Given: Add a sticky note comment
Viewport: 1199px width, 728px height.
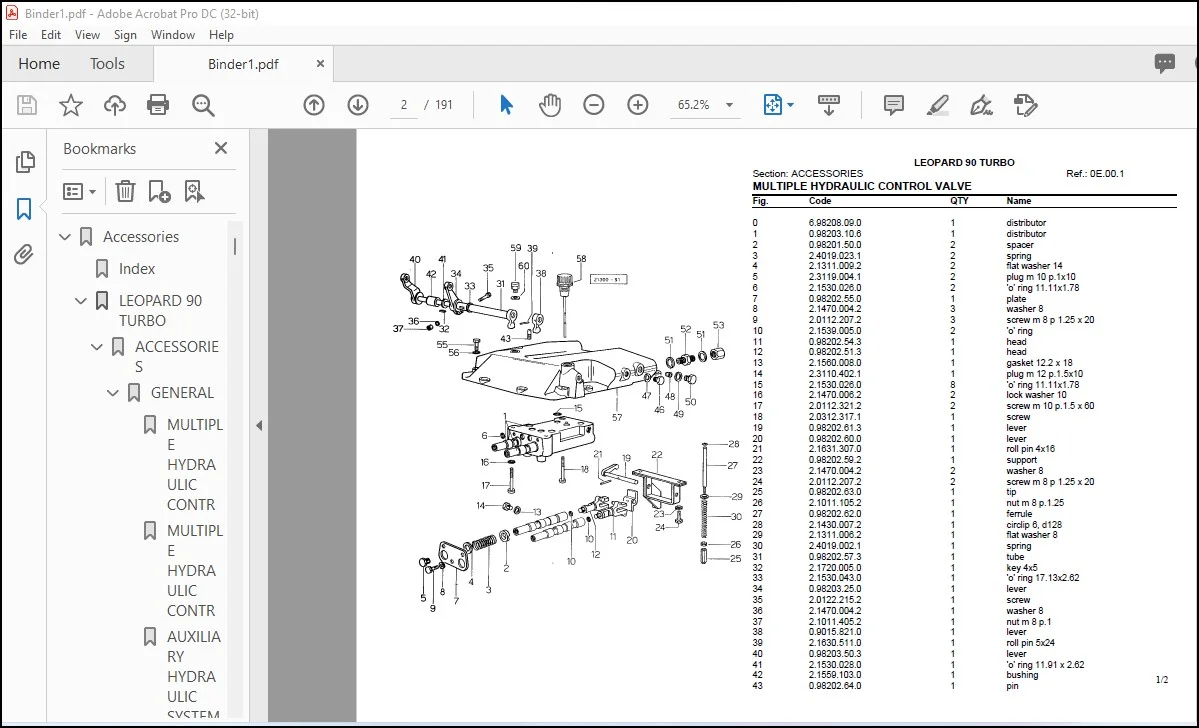Looking at the screenshot, I should click(893, 105).
